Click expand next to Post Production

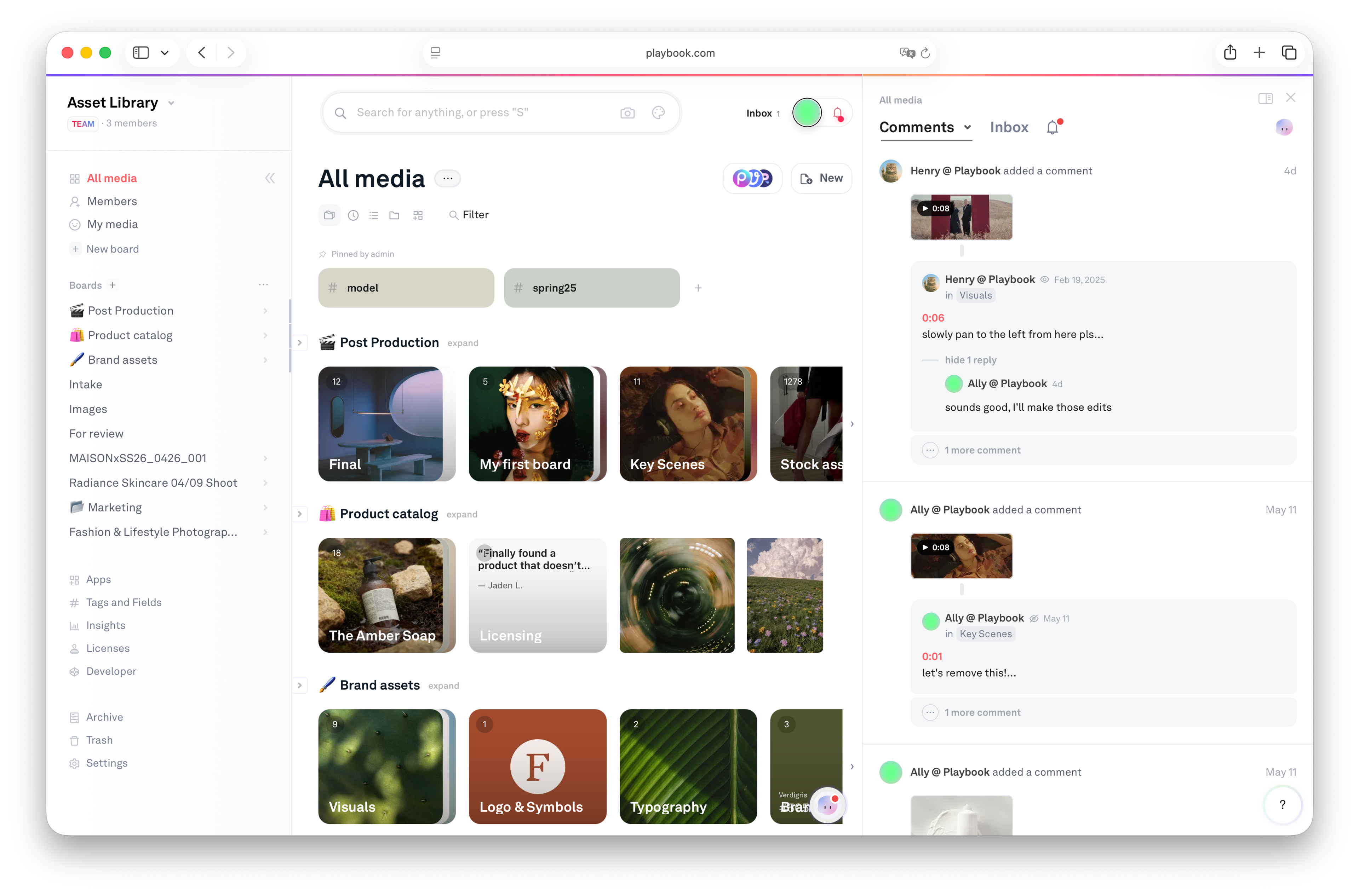click(463, 343)
